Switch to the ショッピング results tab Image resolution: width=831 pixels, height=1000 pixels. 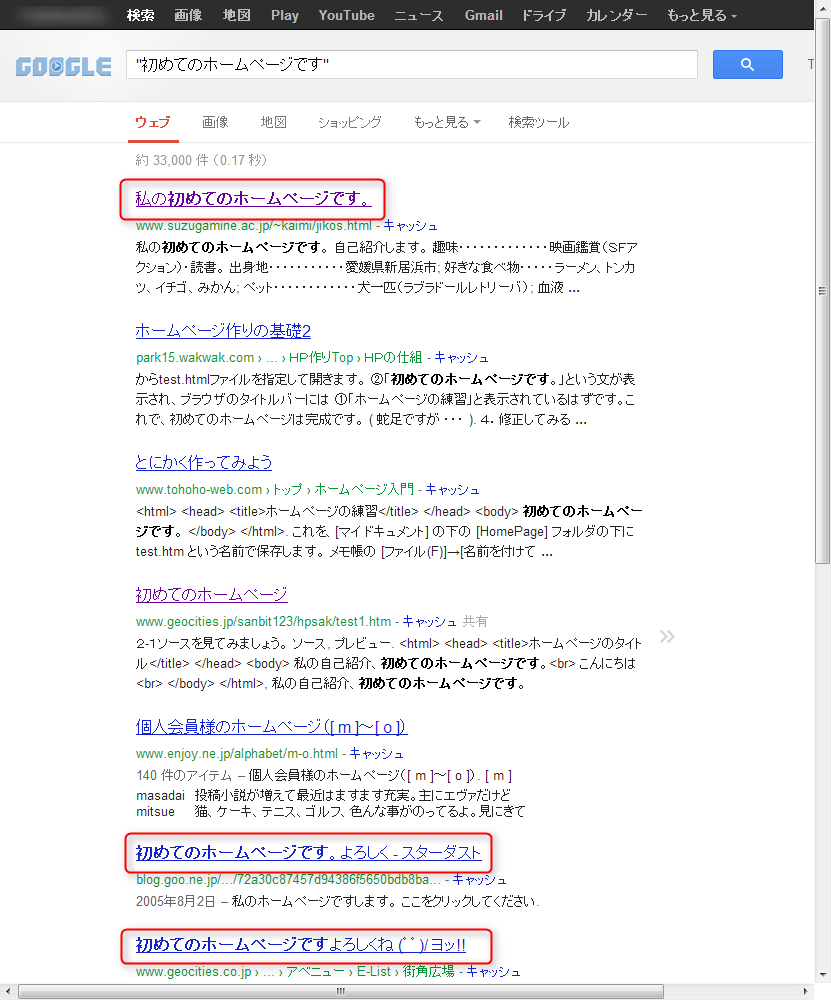coord(349,122)
